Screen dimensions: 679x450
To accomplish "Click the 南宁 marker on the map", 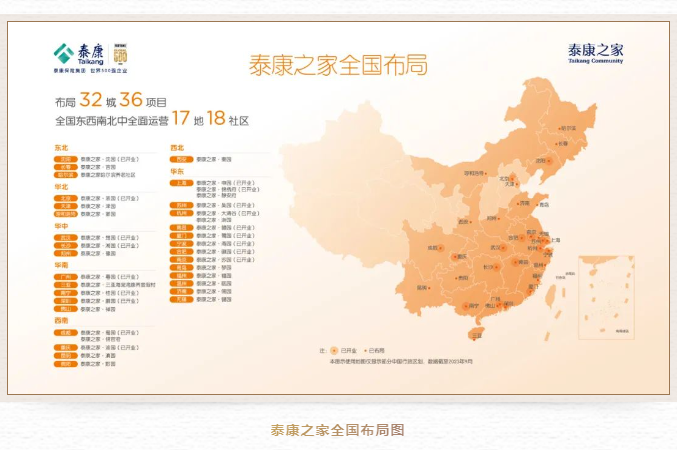I will click(x=466, y=306).
